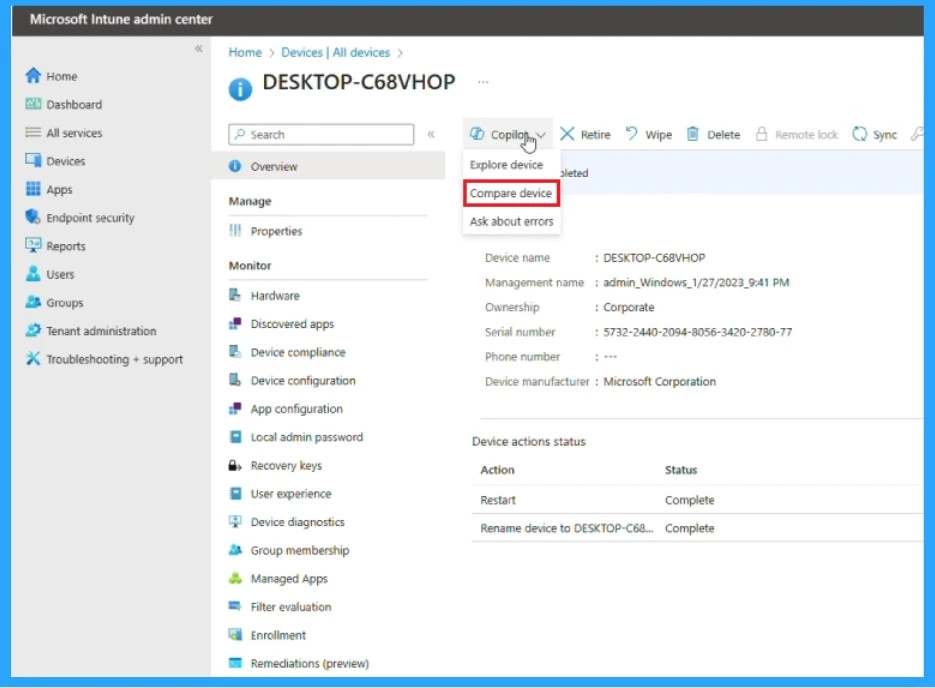935x688 pixels.
Task: Select the Groups icon in sidebar
Action: pyautogui.click(x=33, y=302)
